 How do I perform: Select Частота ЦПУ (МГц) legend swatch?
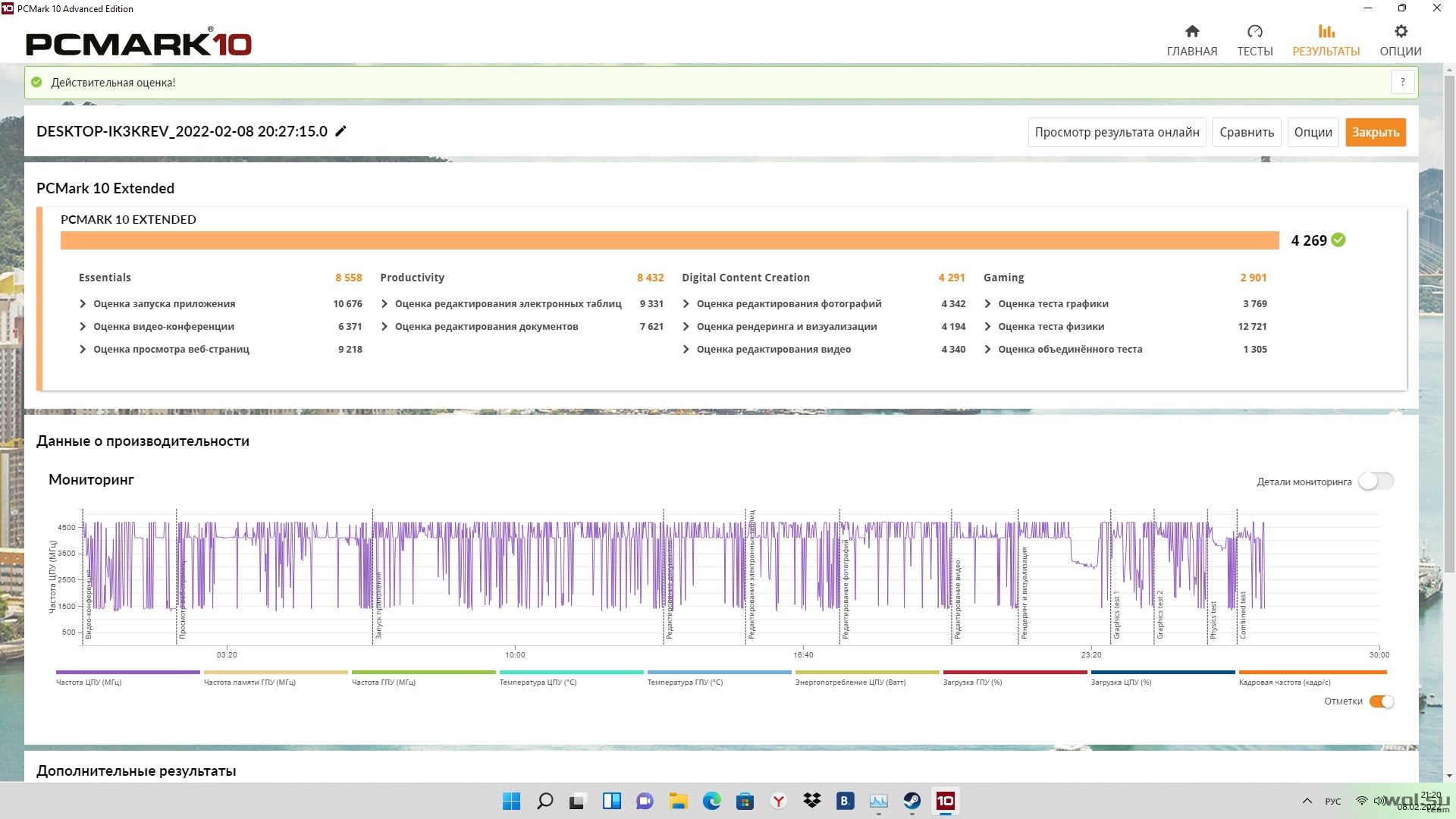pos(128,672)
